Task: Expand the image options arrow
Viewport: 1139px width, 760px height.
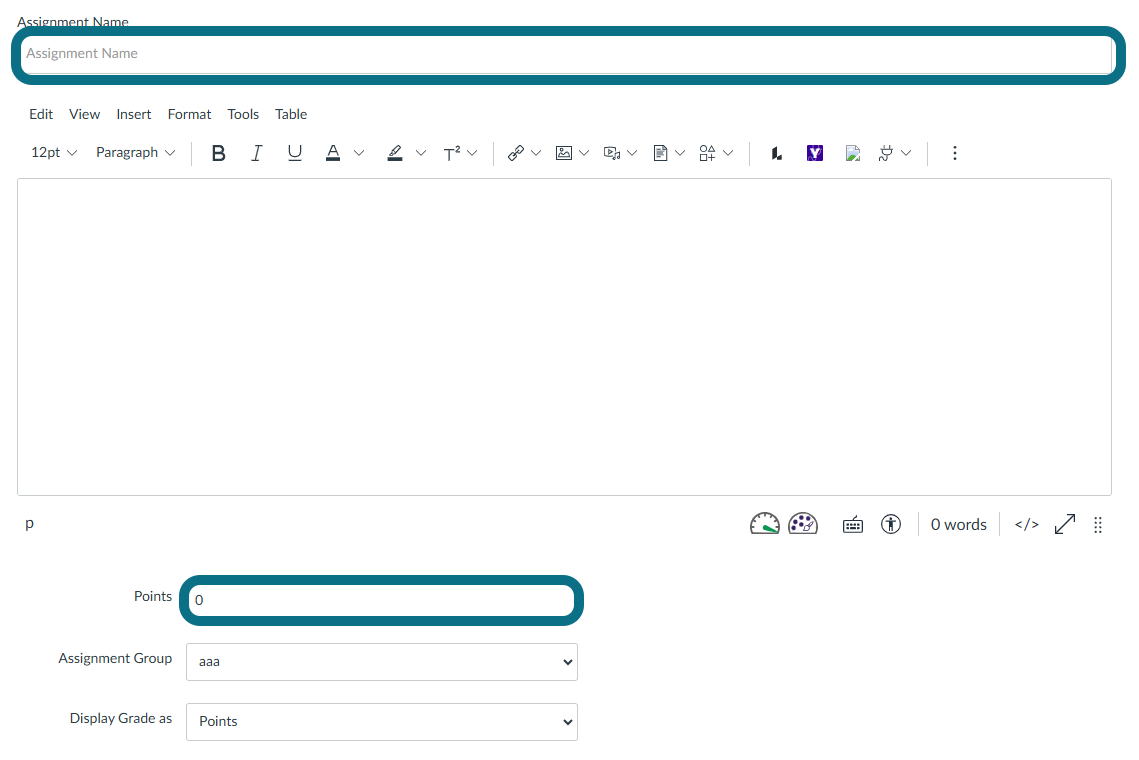Action: [584, 153]
